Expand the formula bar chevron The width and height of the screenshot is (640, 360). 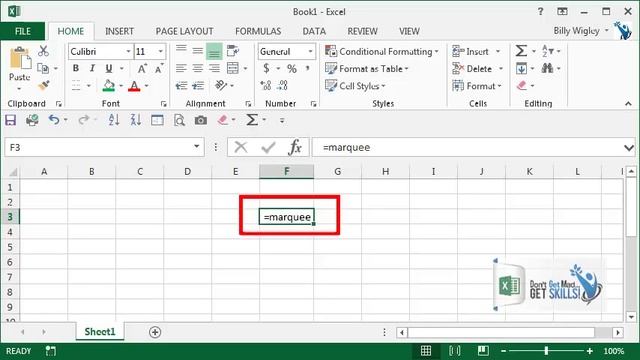[629, 147]
